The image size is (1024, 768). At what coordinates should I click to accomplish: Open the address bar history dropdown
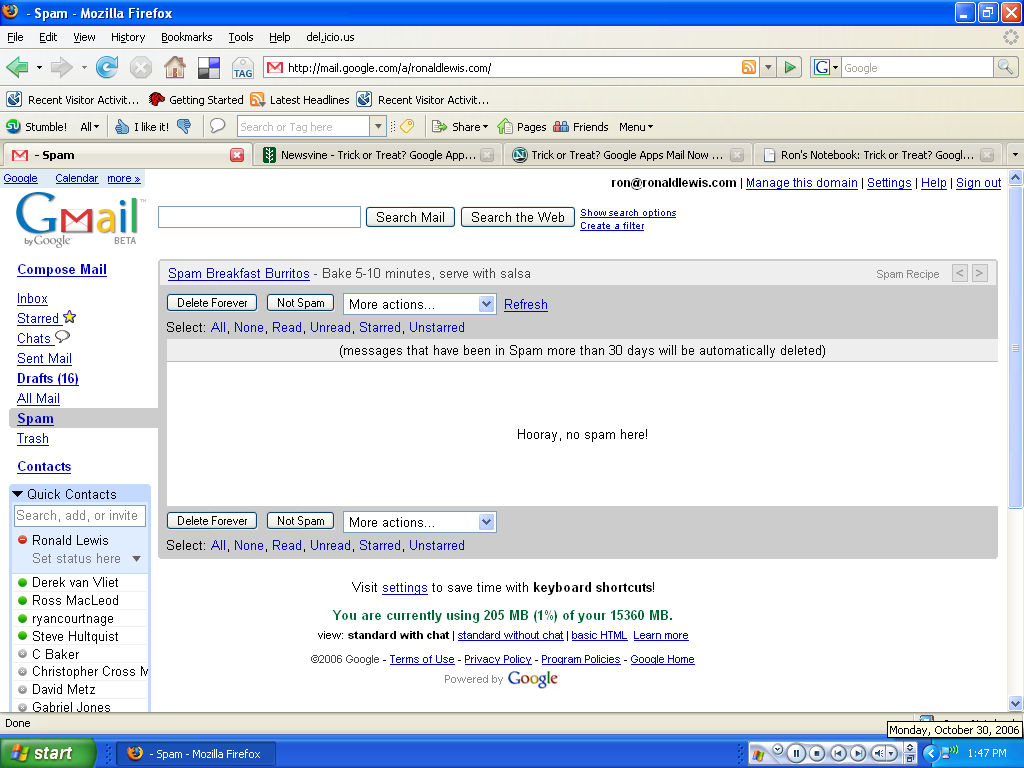[769, 67]
